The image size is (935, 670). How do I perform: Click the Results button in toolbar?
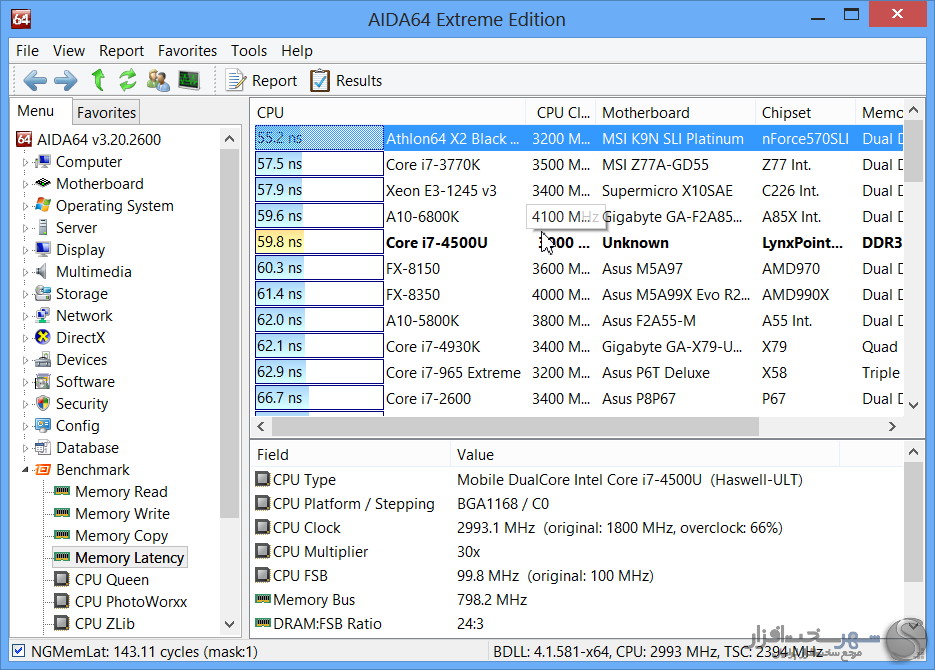point(346,81)
